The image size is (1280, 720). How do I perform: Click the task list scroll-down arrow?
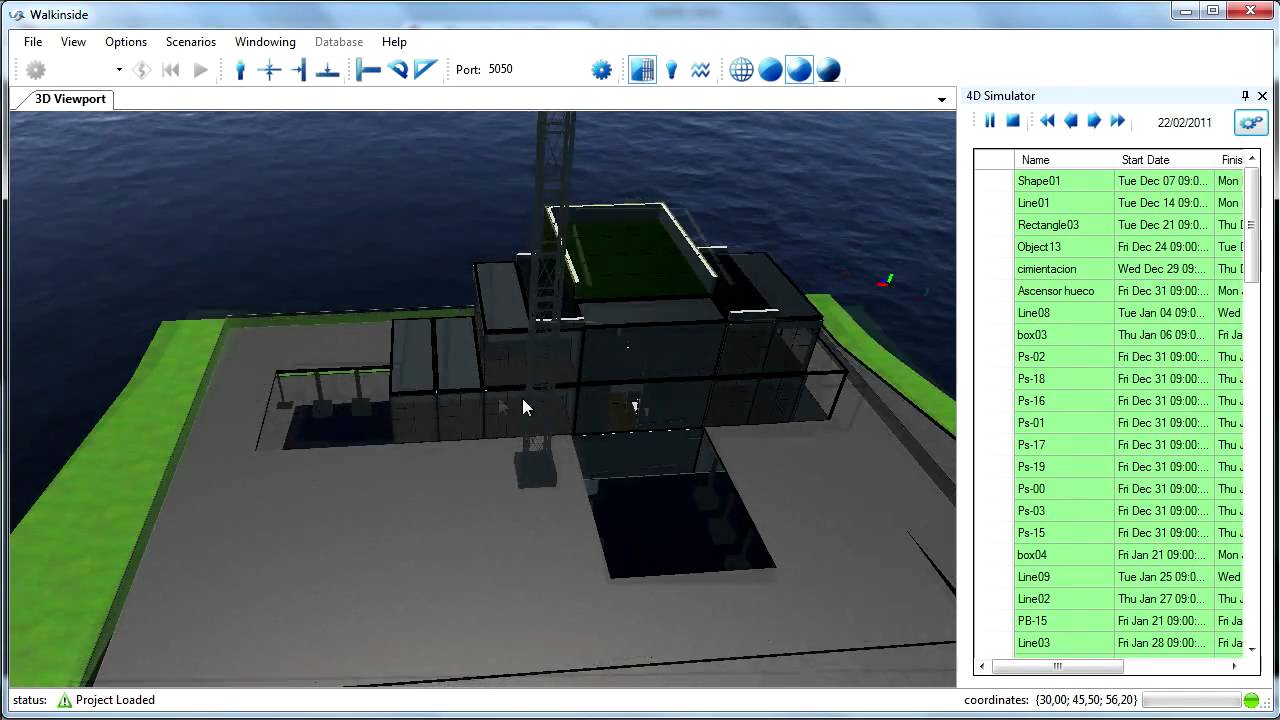click(x=1252, y=650)
